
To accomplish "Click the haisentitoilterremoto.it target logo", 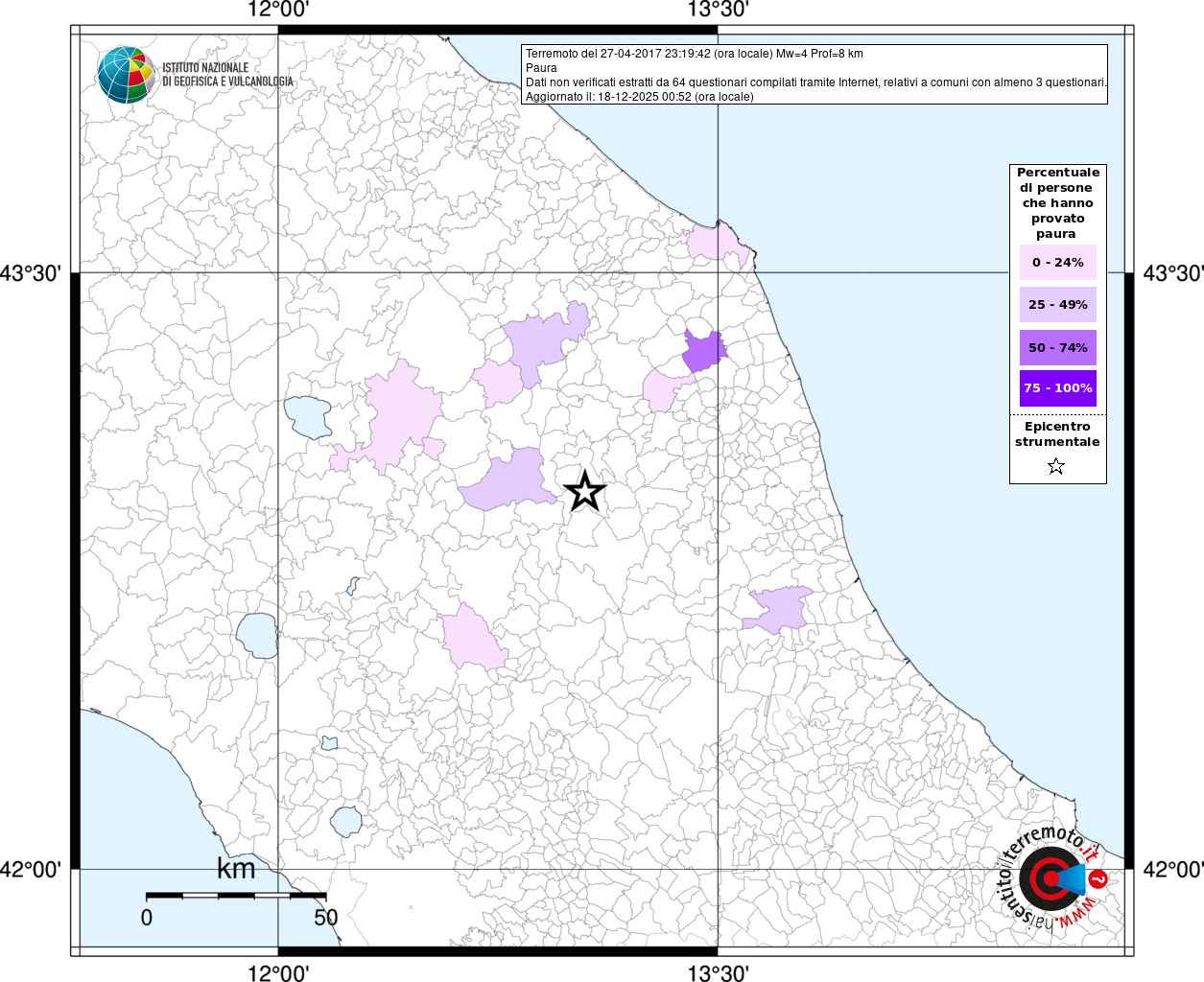I will 1049,878.
